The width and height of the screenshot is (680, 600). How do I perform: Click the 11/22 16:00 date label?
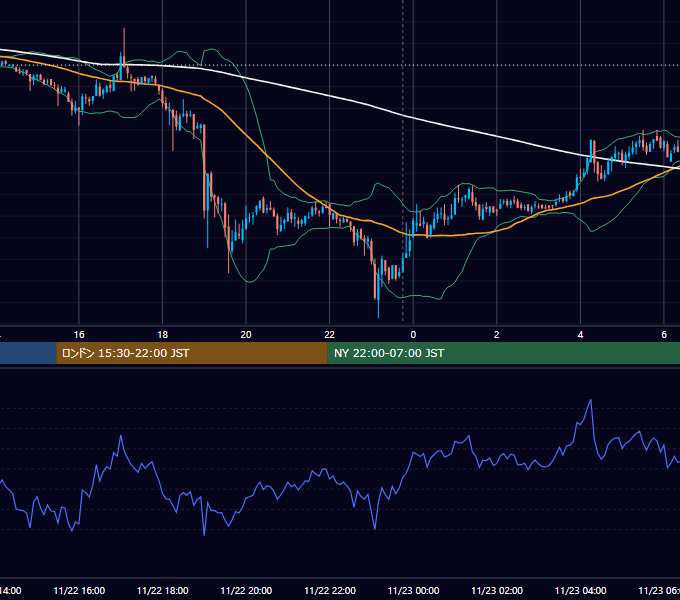[x=79, y=590]
